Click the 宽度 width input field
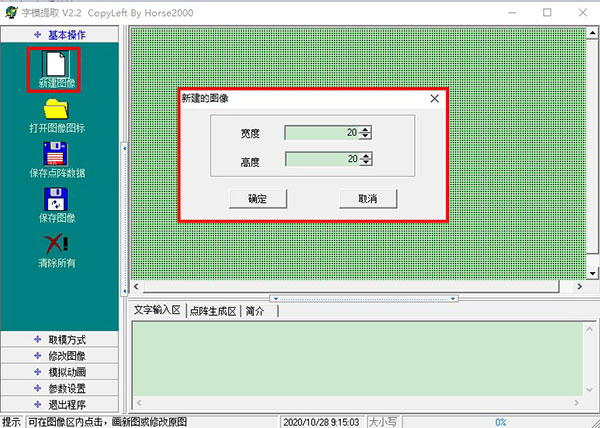Image resolution: width=600 pixels, height=428 pixels. pos(321,133)
